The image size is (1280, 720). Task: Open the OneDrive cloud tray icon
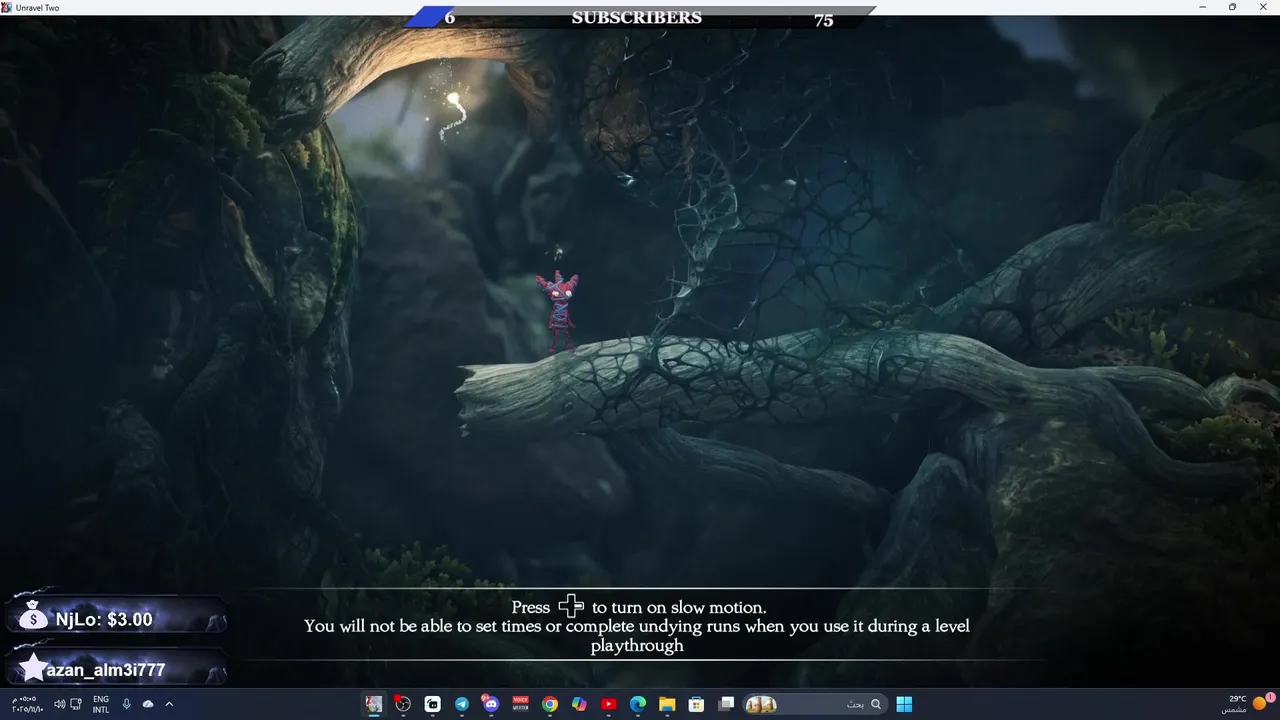pyautogui.click(x=148, y=704)
